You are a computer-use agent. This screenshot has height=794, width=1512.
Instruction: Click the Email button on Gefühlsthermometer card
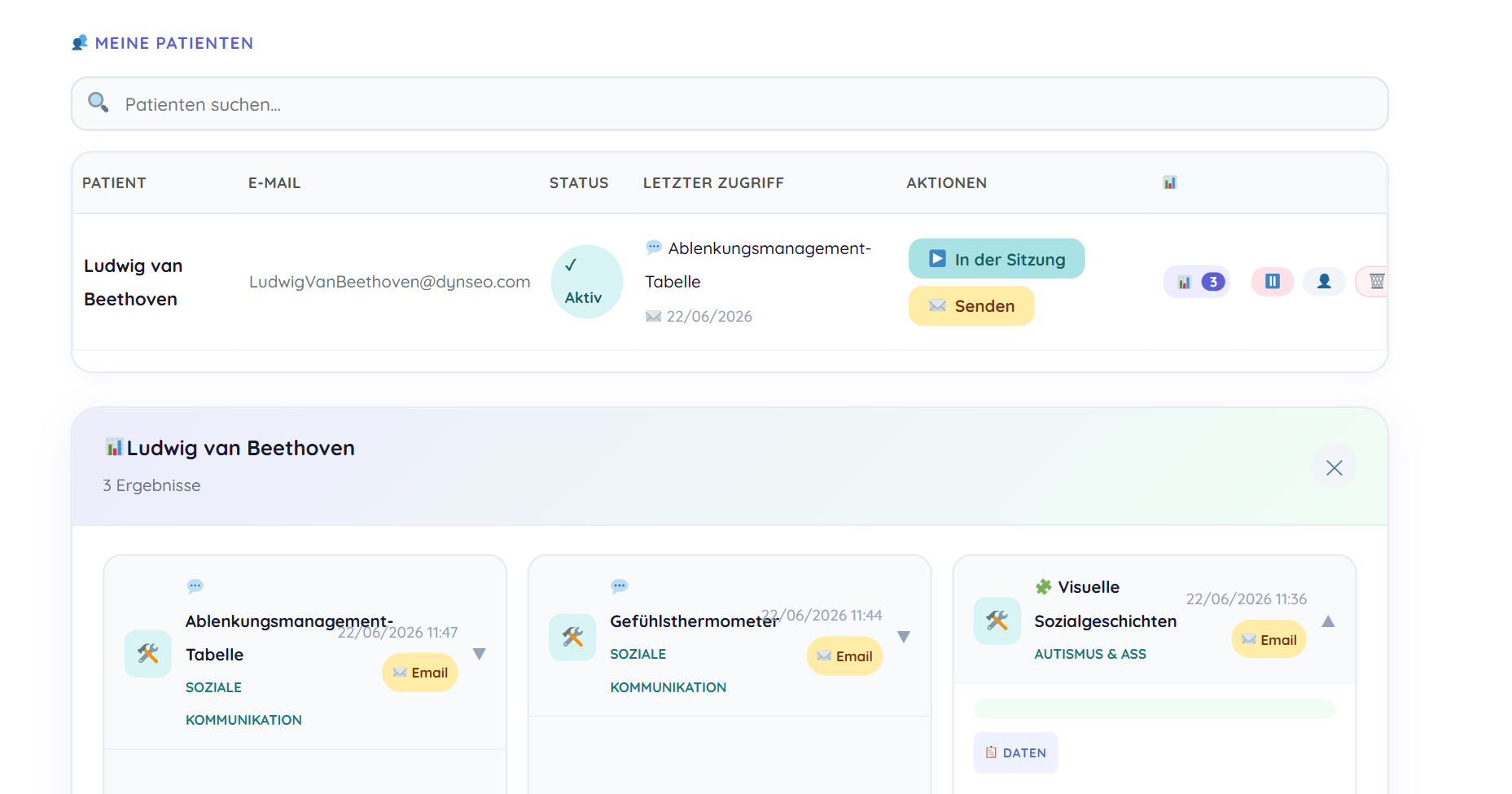tap(844, 656)
